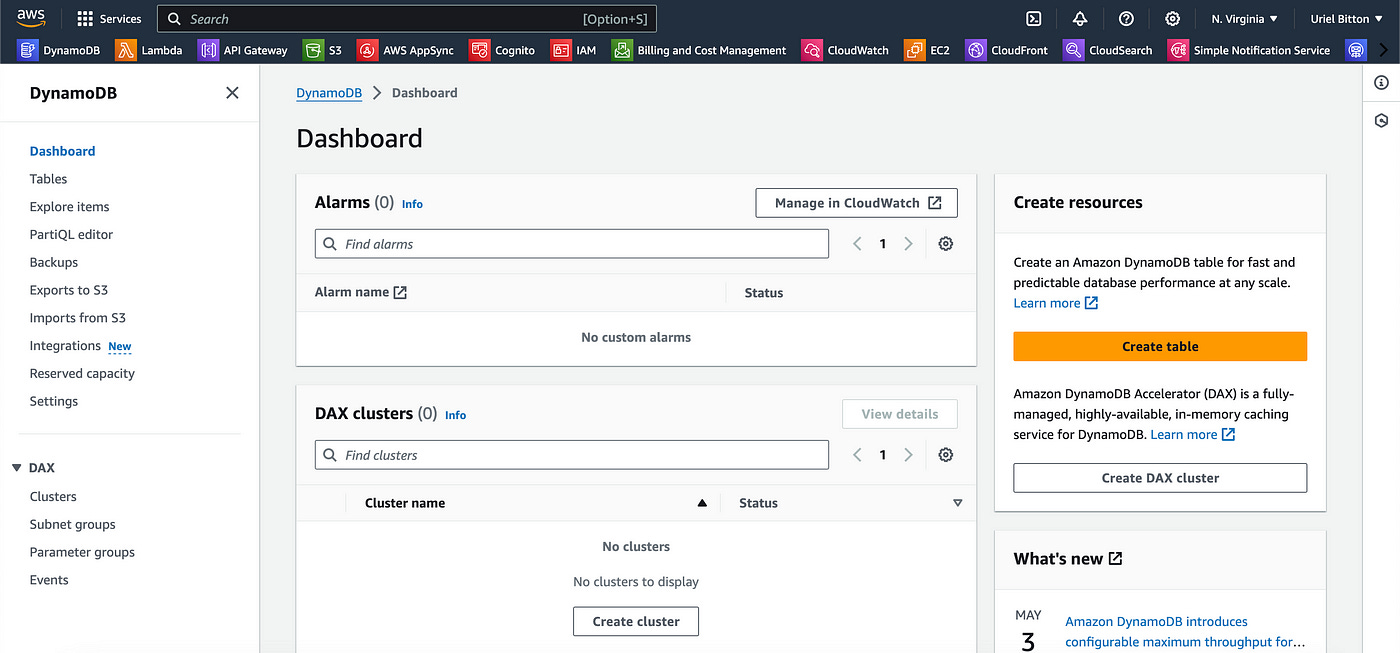
Task: Open DAX Parameter groups in sidebar
Action: [x=82, y=552]
